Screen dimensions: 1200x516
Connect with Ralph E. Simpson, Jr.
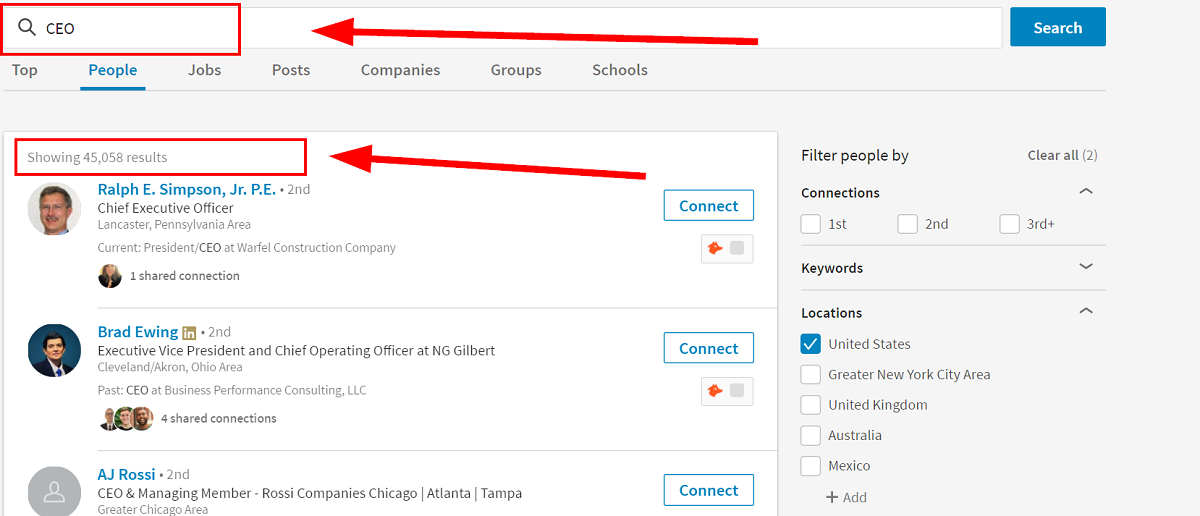click(x=708, y=206)
